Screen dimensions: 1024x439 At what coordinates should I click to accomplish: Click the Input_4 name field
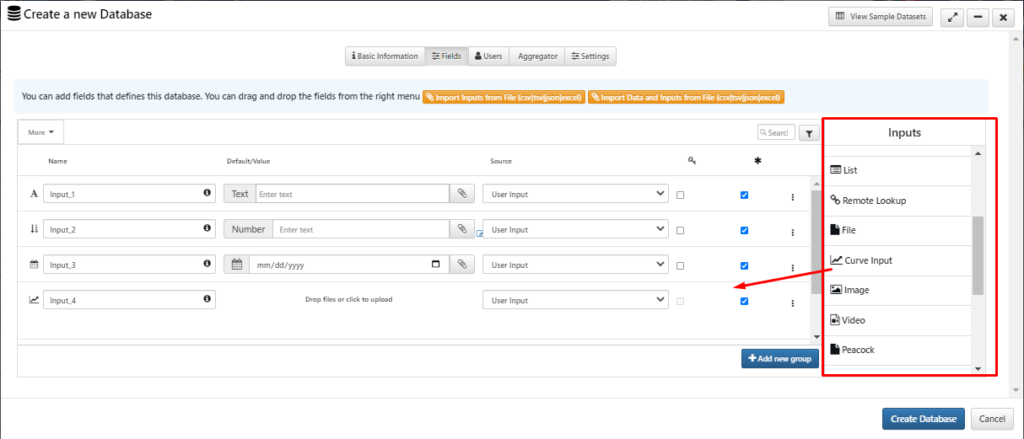(x=129, y=300)
